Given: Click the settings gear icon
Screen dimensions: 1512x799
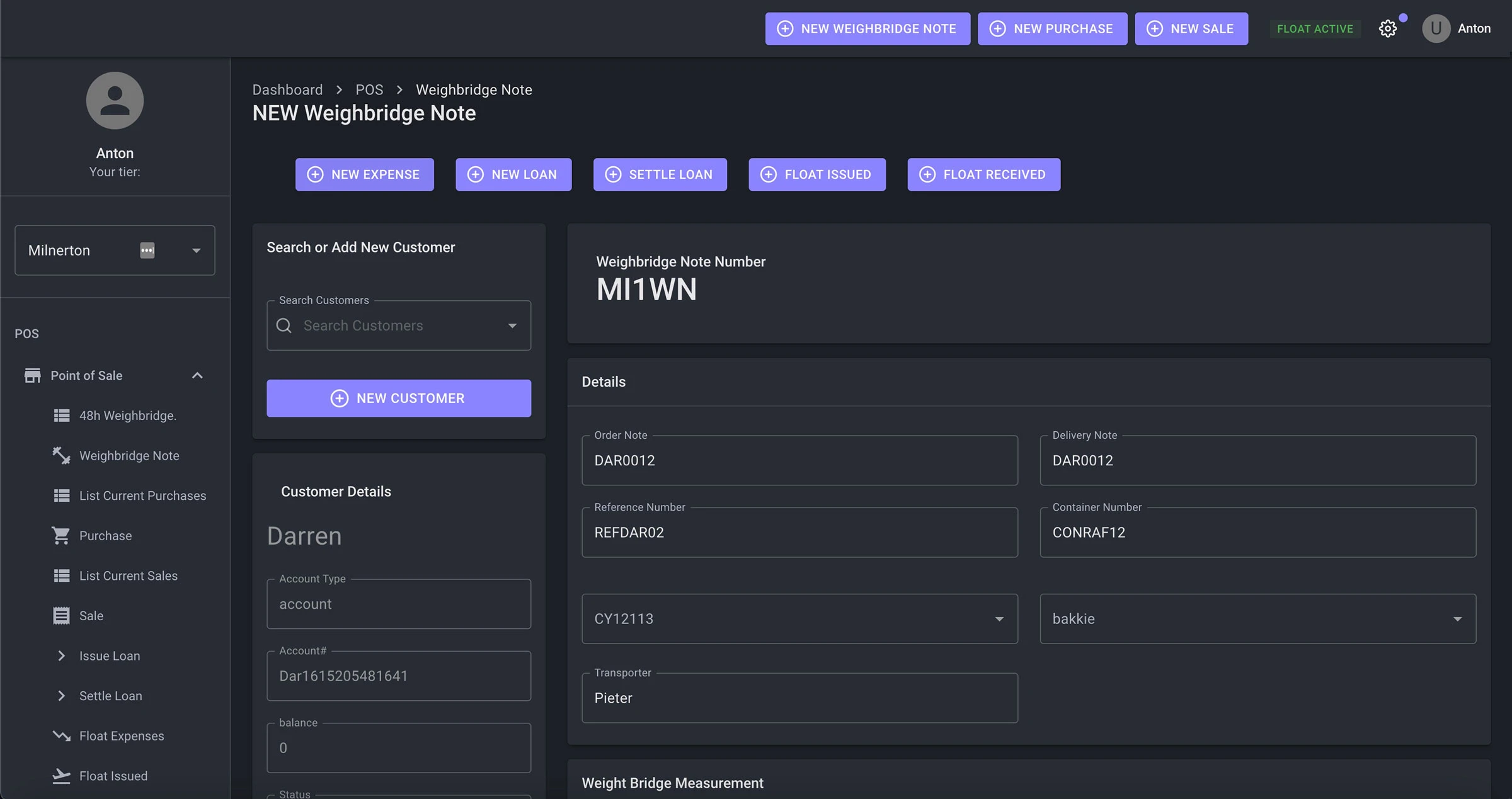Looking at the screenshot, I should 1387,28.
